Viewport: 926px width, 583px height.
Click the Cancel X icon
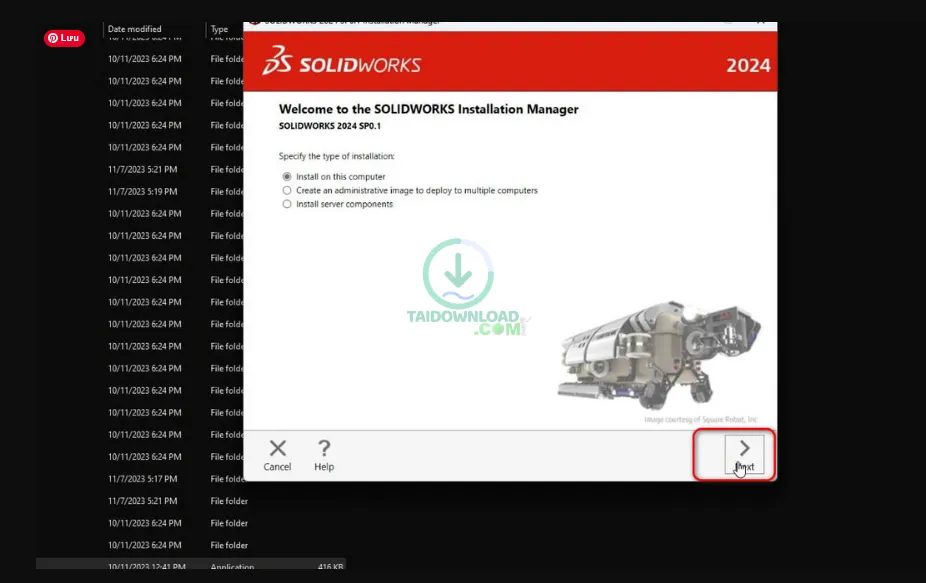pos(277,448)
